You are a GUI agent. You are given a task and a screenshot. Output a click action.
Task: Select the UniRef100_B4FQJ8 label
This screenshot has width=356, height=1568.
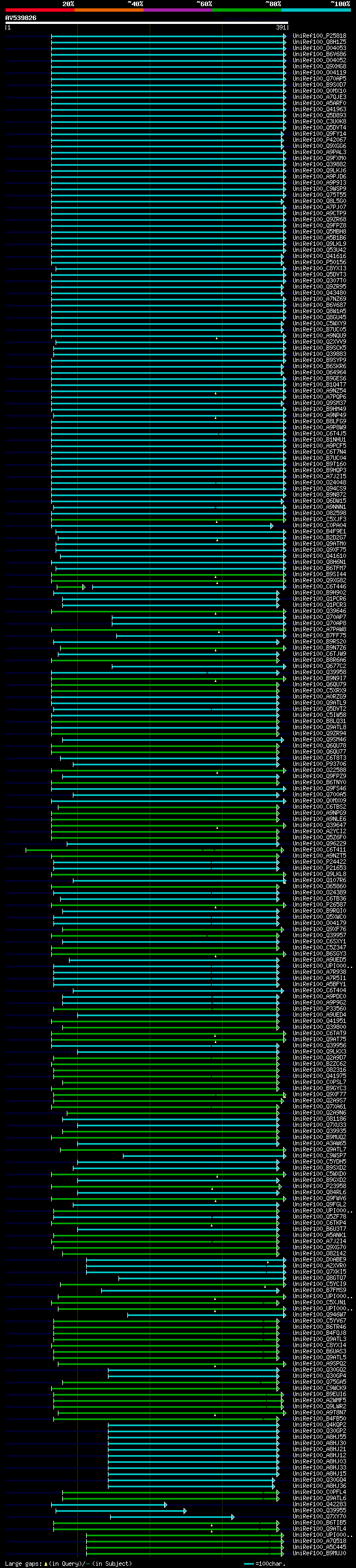[319, 1333]
